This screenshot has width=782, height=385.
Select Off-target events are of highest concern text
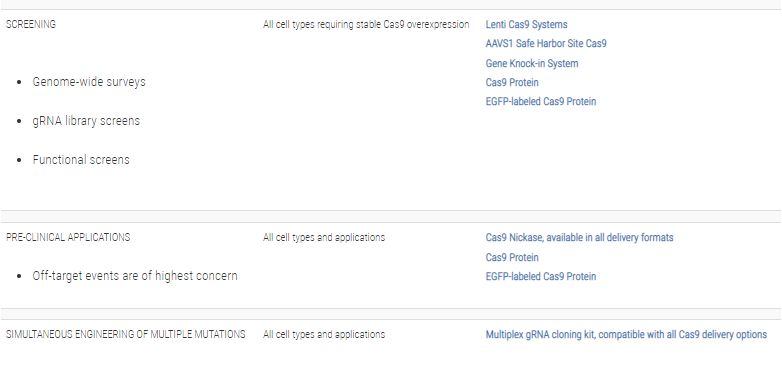pyautogui.click(x=135, y=276)
